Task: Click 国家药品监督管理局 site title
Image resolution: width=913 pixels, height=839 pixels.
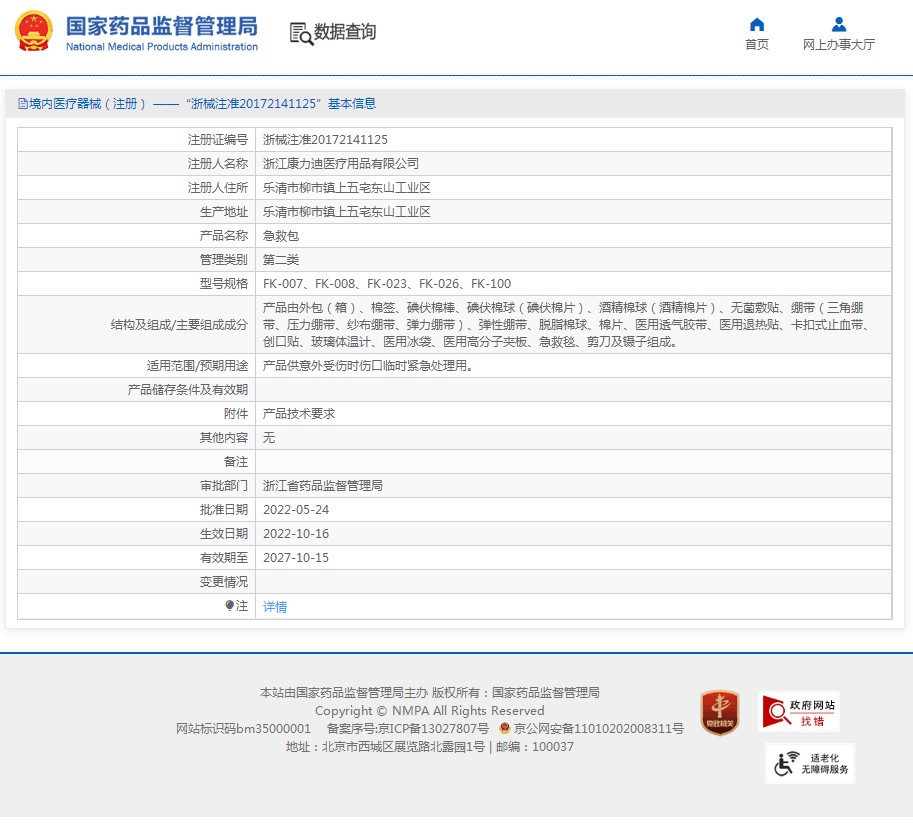Action: 161,26
